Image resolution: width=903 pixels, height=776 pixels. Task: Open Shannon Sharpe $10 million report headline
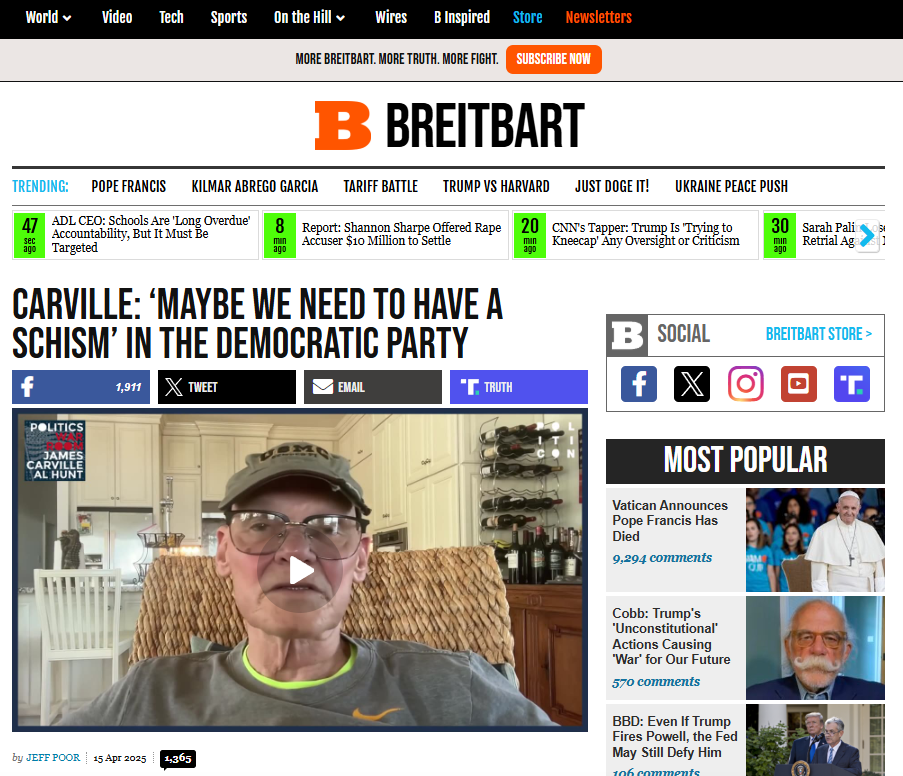[401, 234]
